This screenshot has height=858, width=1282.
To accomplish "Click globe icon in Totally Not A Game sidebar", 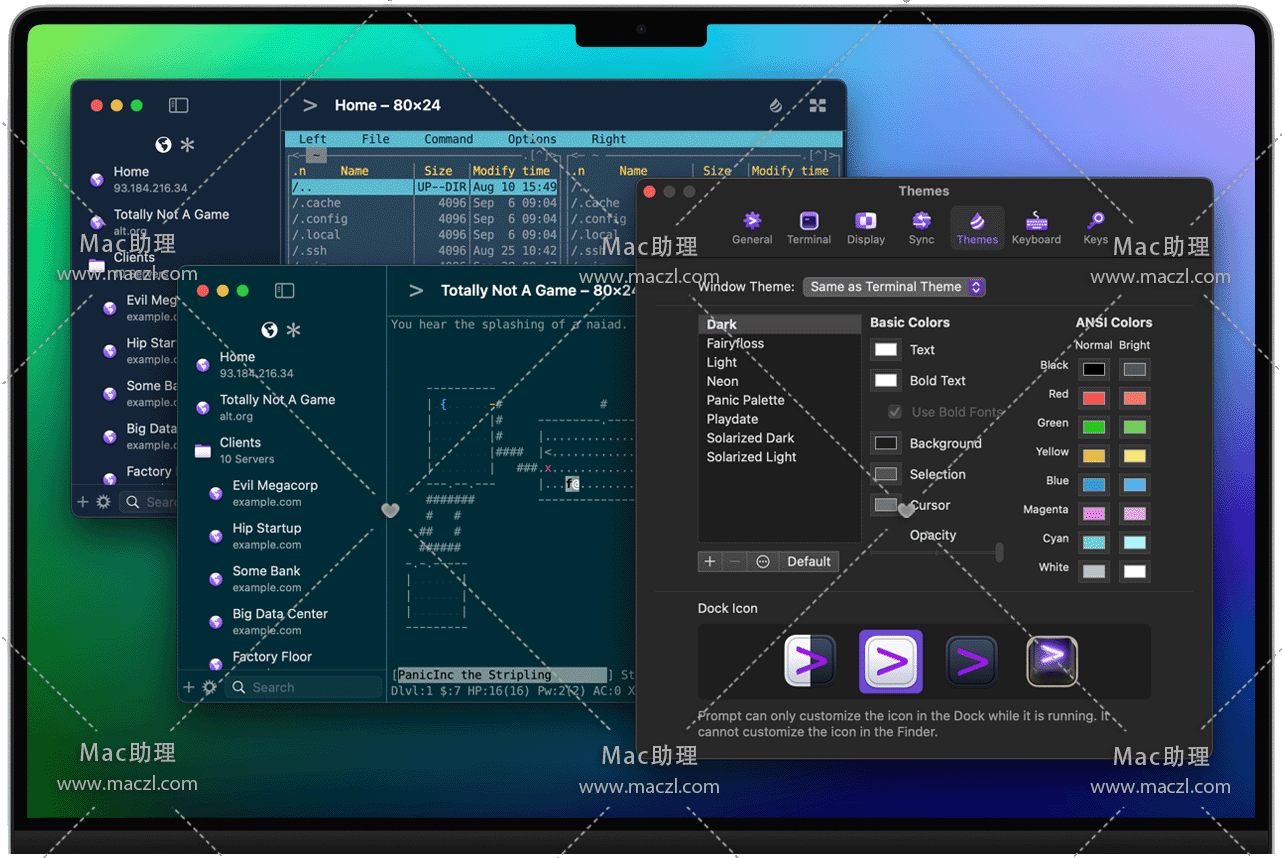I will point(268,330).
